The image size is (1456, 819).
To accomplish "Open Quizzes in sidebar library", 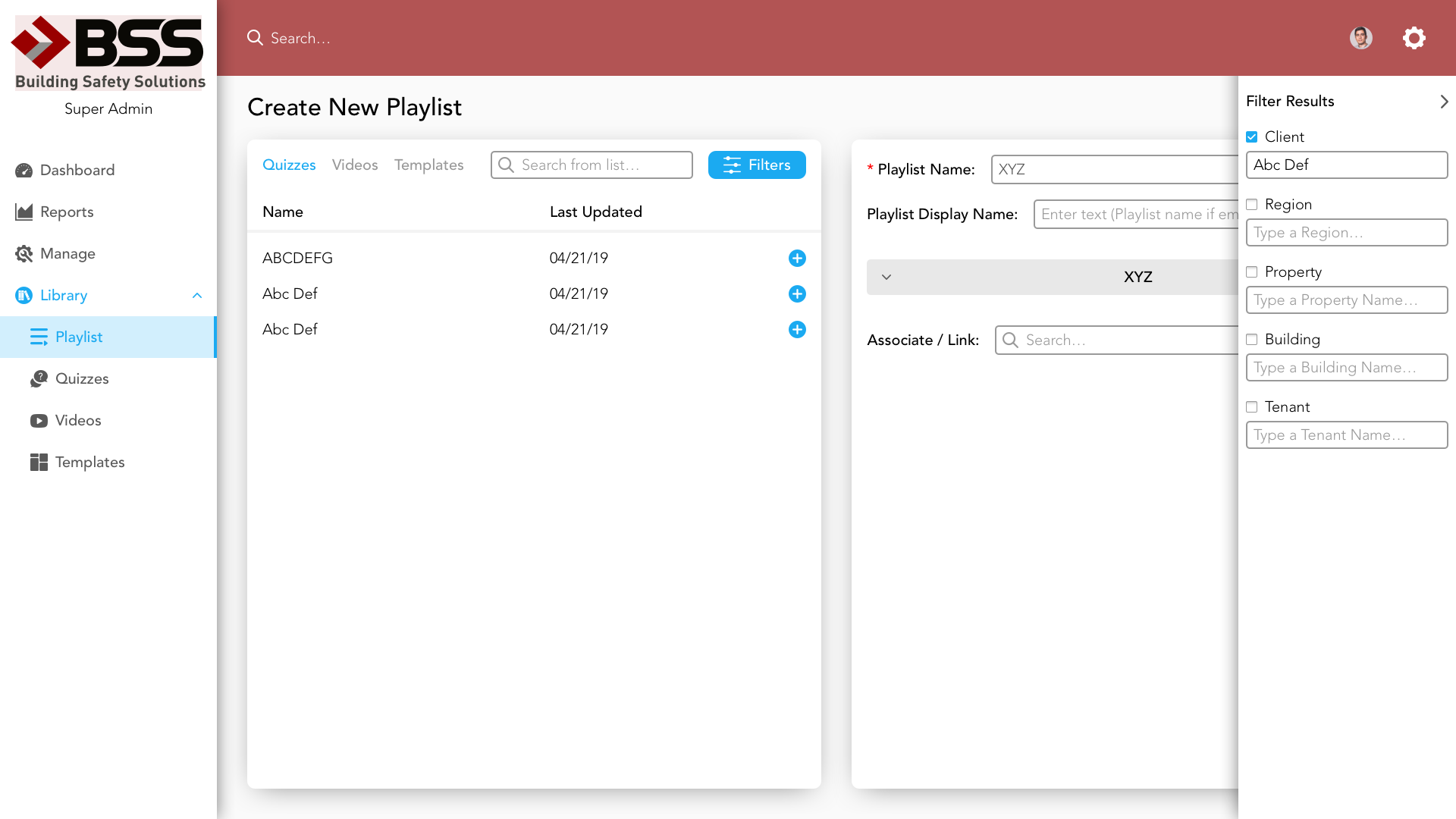I will [x=81, y=378].
